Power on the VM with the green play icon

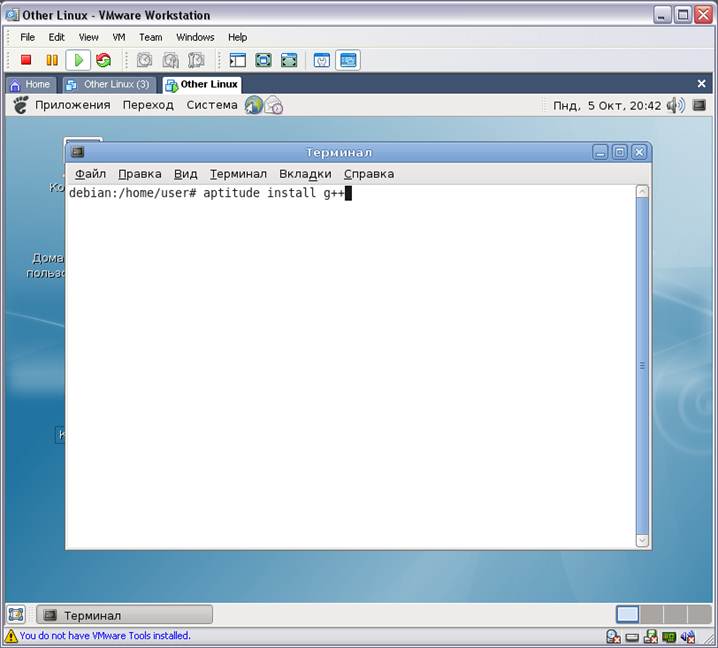[x=78, y=60]
